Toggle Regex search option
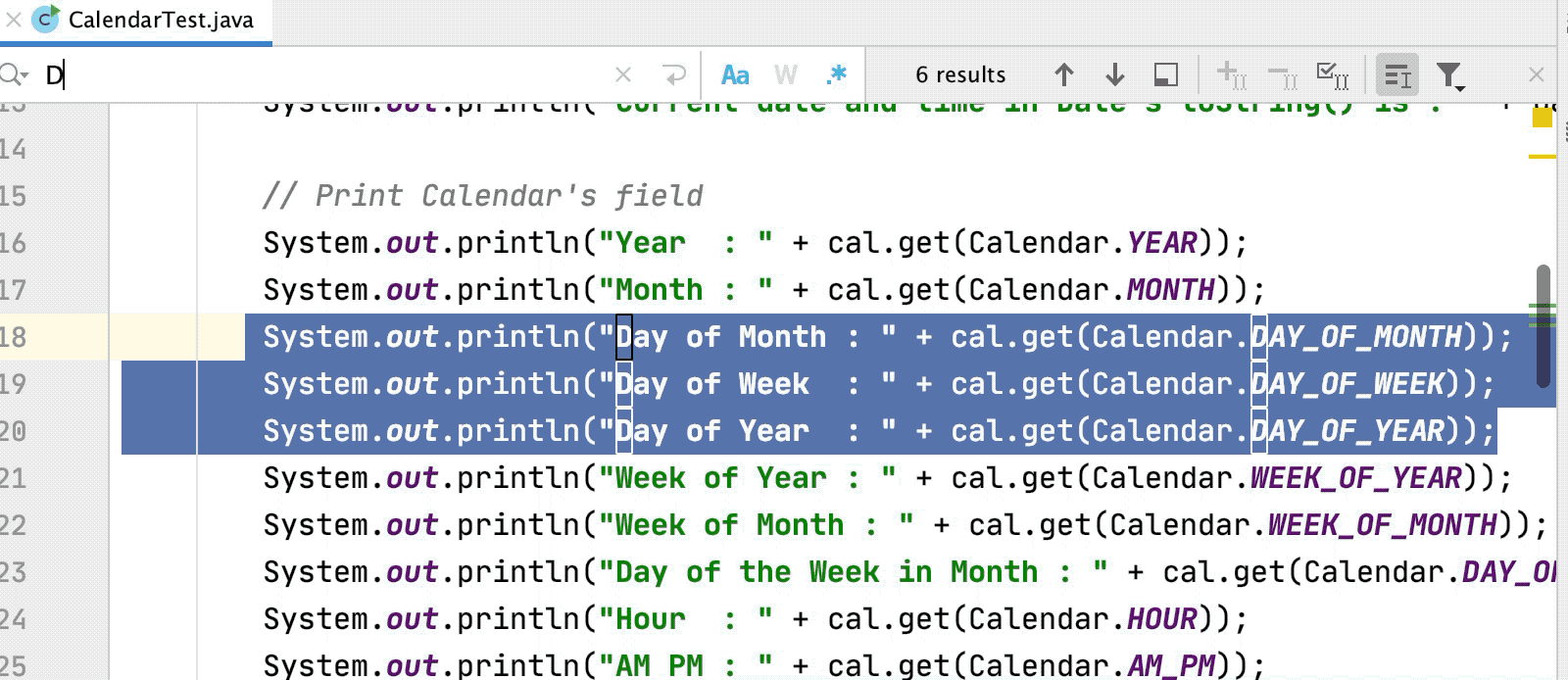The image size is (1568, 680). point(836,74)
